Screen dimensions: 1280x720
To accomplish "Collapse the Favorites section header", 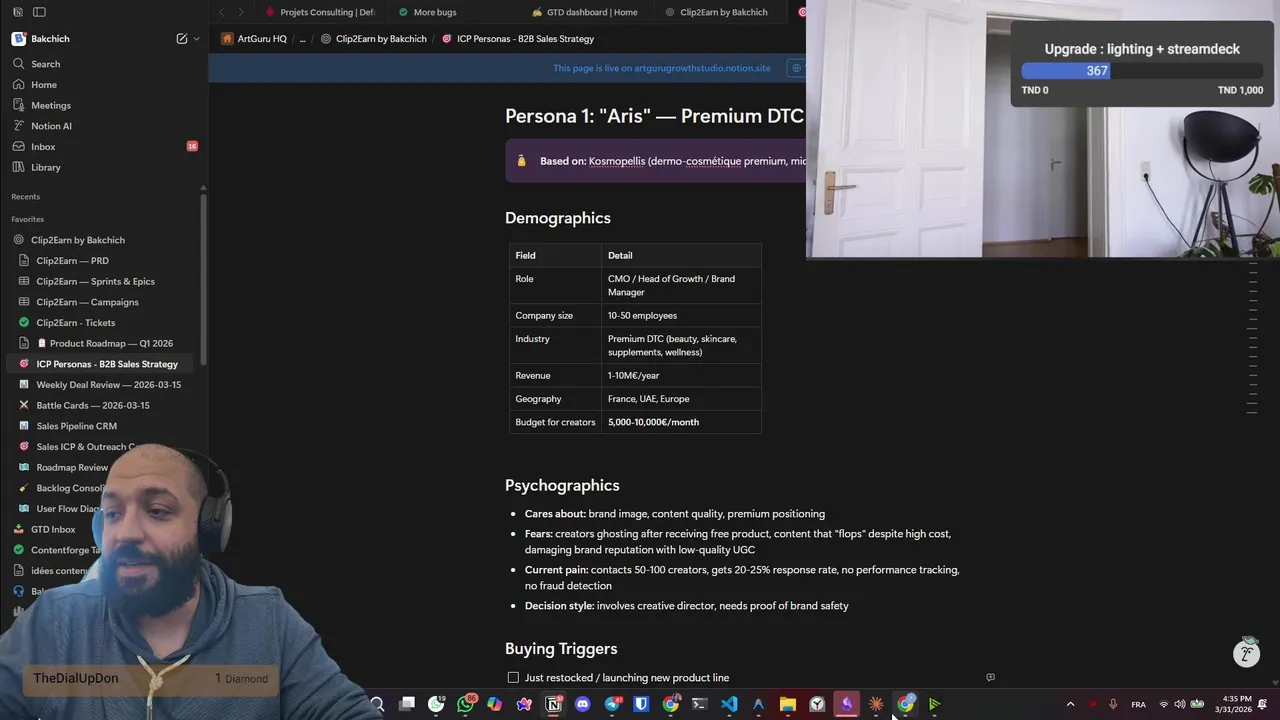I will click(x=28, y=219).
